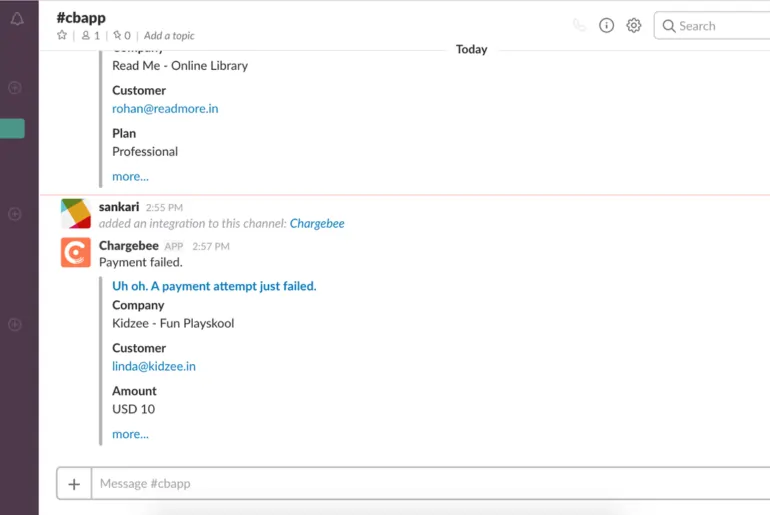Click the Chargebee app logo avatar
Image resolution: width=770 pixels, height=515 pixels.
(76, 253)
